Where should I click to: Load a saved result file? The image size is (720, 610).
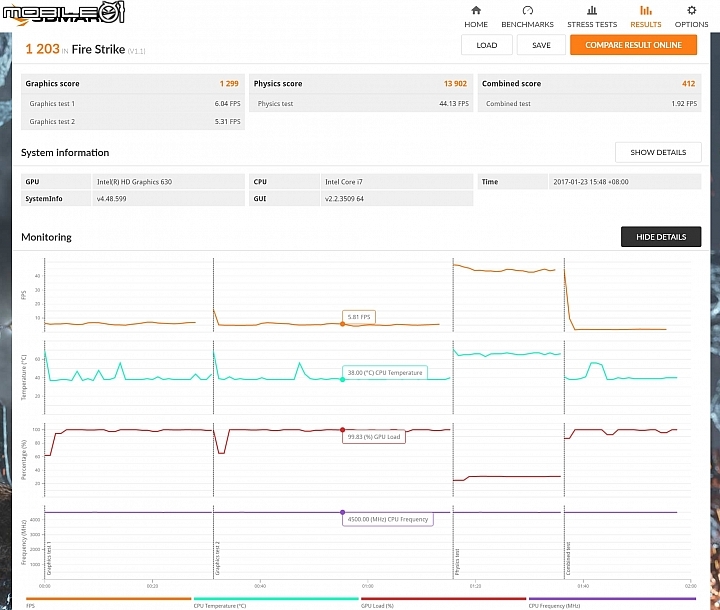point(487,45)
